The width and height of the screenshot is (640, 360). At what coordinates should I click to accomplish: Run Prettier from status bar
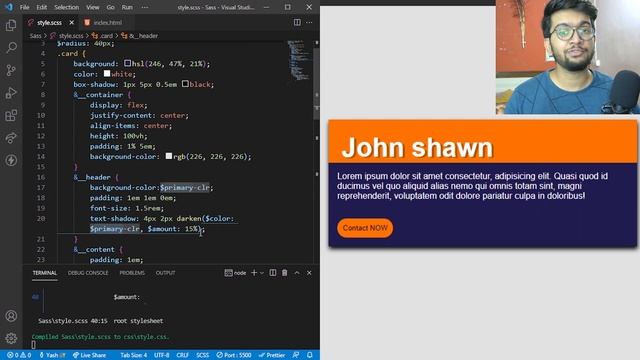[272, 355]
